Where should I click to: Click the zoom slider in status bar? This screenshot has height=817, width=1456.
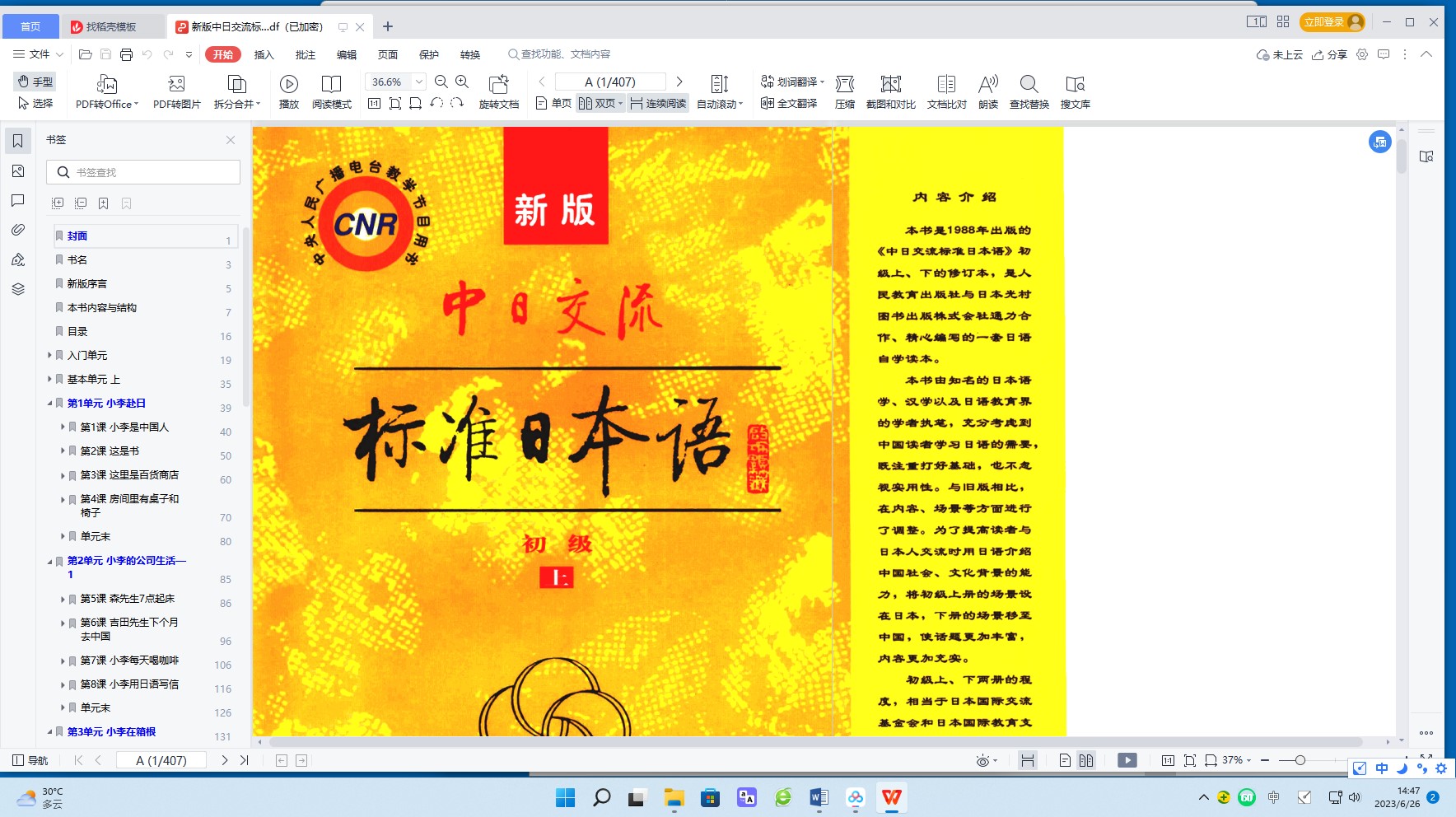click(x=1300, y=760)
